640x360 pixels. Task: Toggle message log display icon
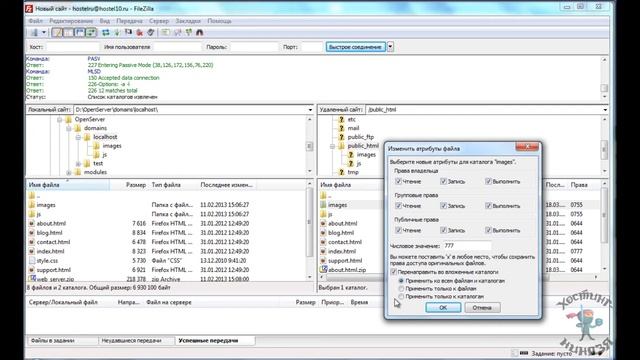[57, 33]
